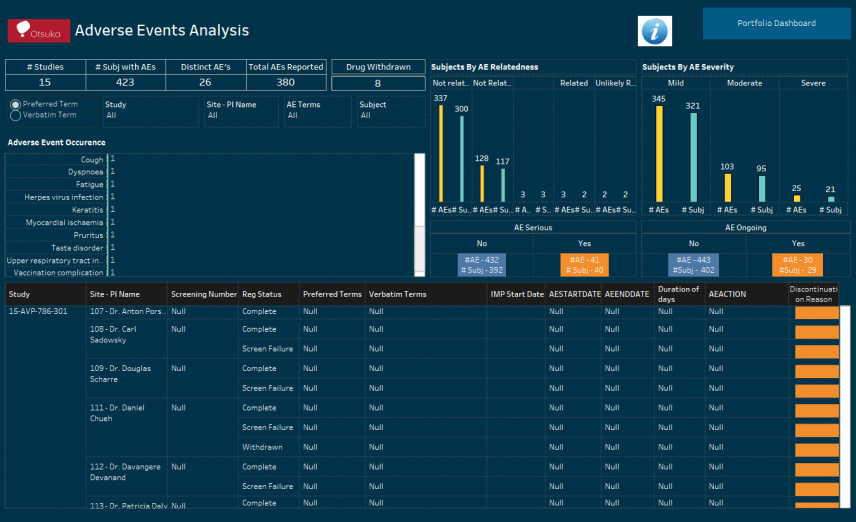Click the yellow bar labeled 128

point(482,183)
